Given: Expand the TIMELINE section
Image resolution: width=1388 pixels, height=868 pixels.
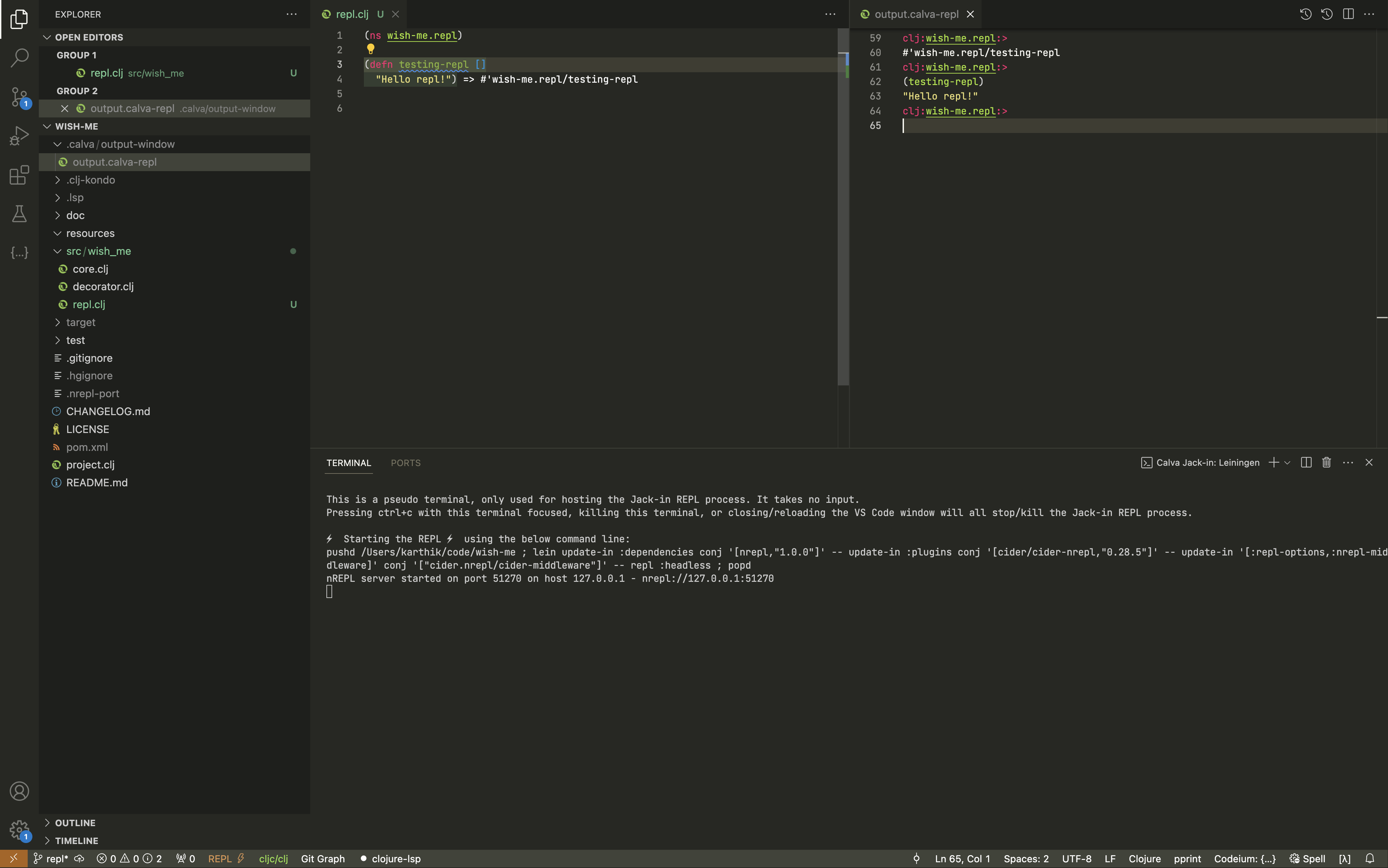Looking at the screenshot, I should click(47, 840).
